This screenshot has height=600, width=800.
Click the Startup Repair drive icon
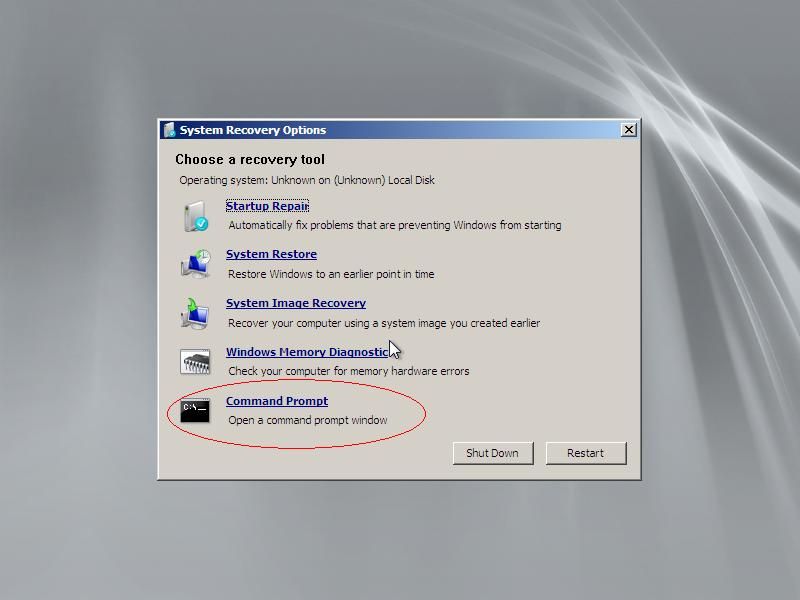(196, 216)
